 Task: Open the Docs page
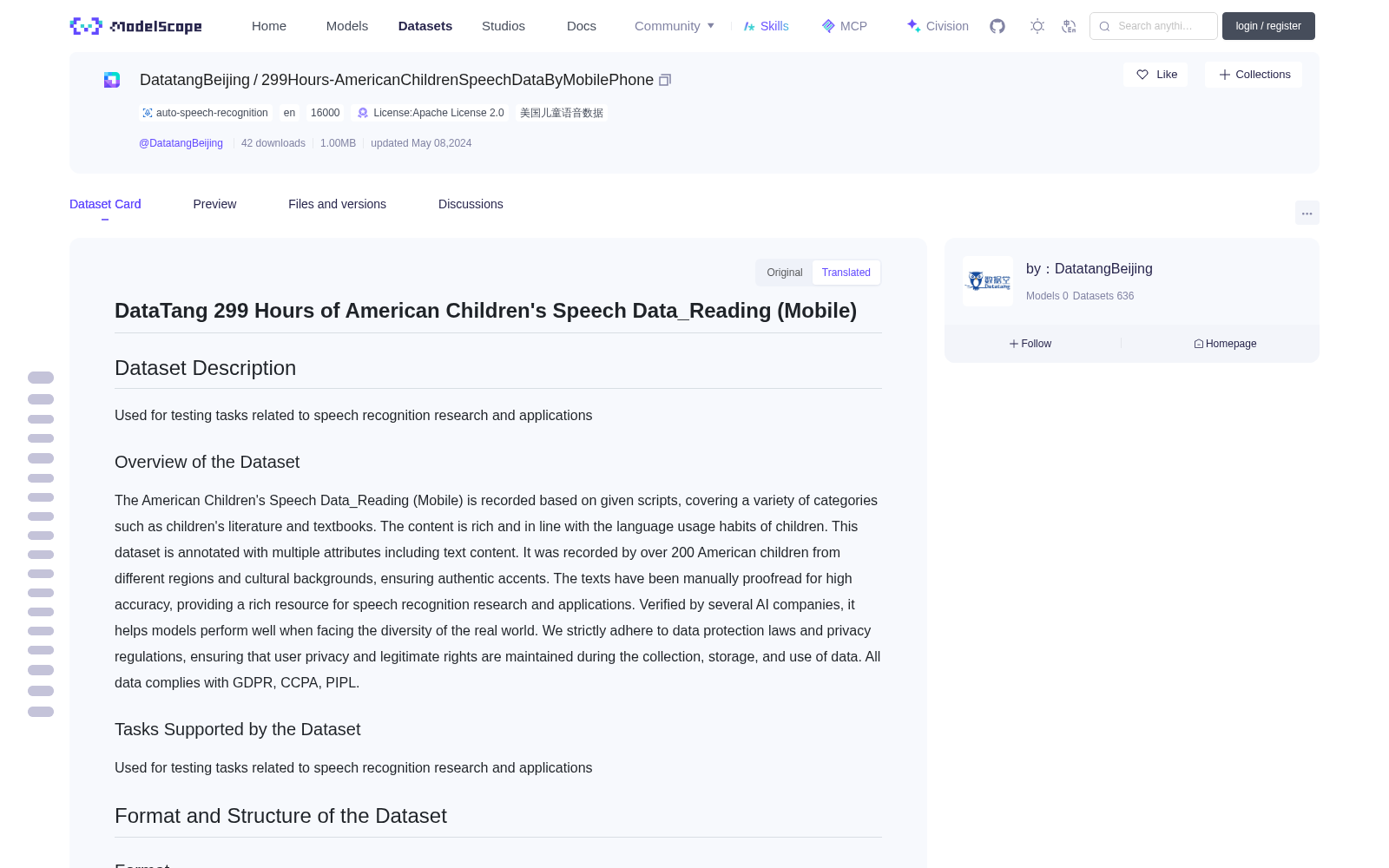[x=582, y=26]
